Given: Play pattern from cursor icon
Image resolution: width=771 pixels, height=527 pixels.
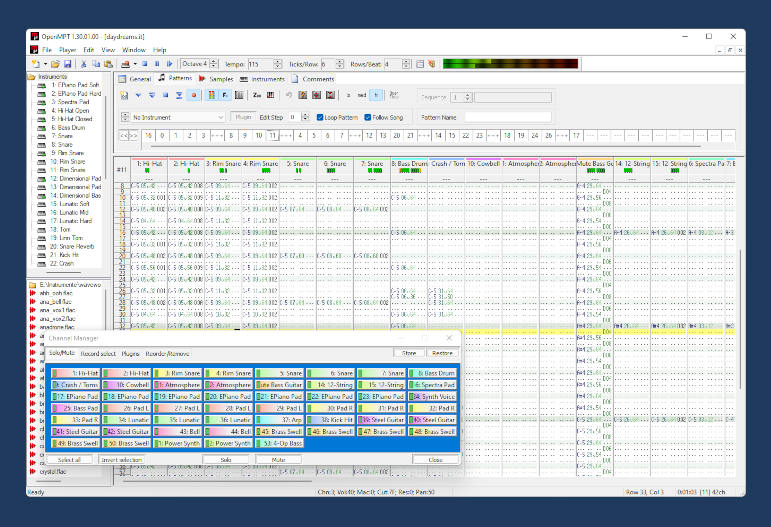Looking at the screenshot, I should 138,95.
